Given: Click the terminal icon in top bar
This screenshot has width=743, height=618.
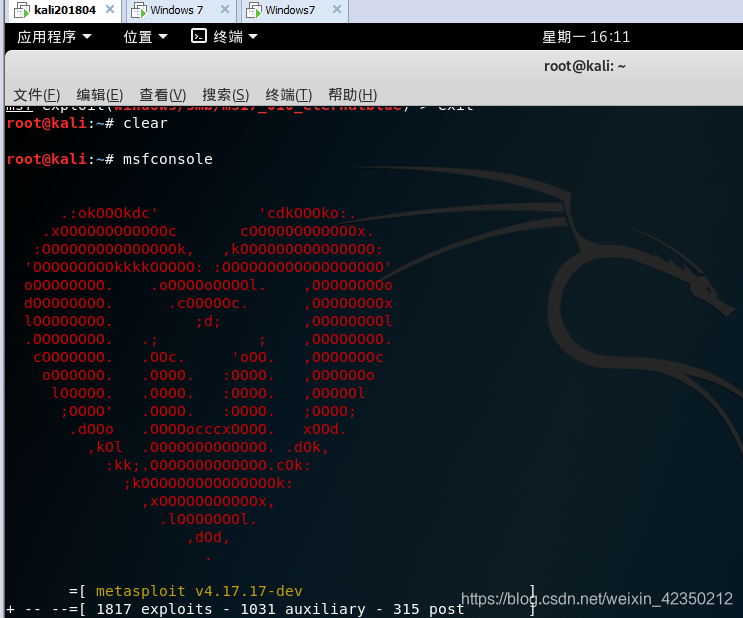Looking at the screenshot, I should (199, 36).
